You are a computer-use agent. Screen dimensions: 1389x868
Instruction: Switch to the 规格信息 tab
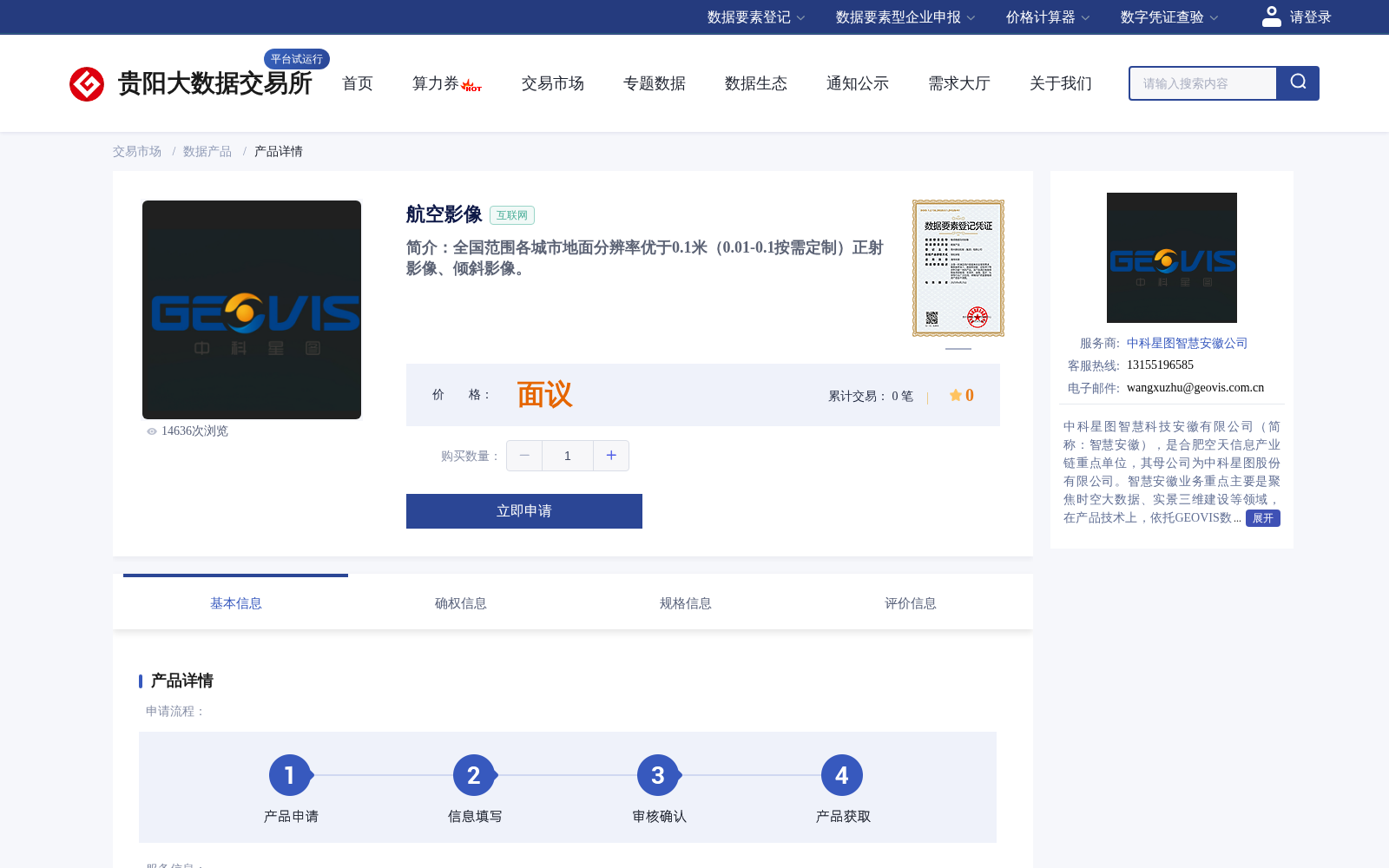tap(686, 602)
